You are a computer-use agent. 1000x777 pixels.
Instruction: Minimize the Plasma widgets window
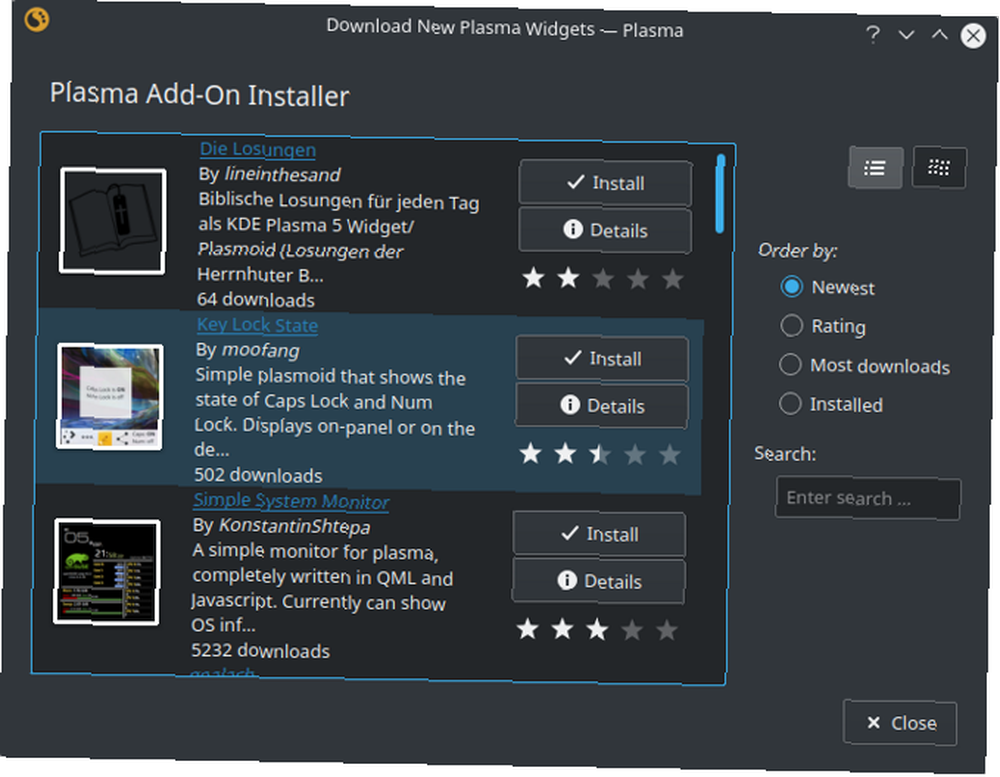[906, 34]
